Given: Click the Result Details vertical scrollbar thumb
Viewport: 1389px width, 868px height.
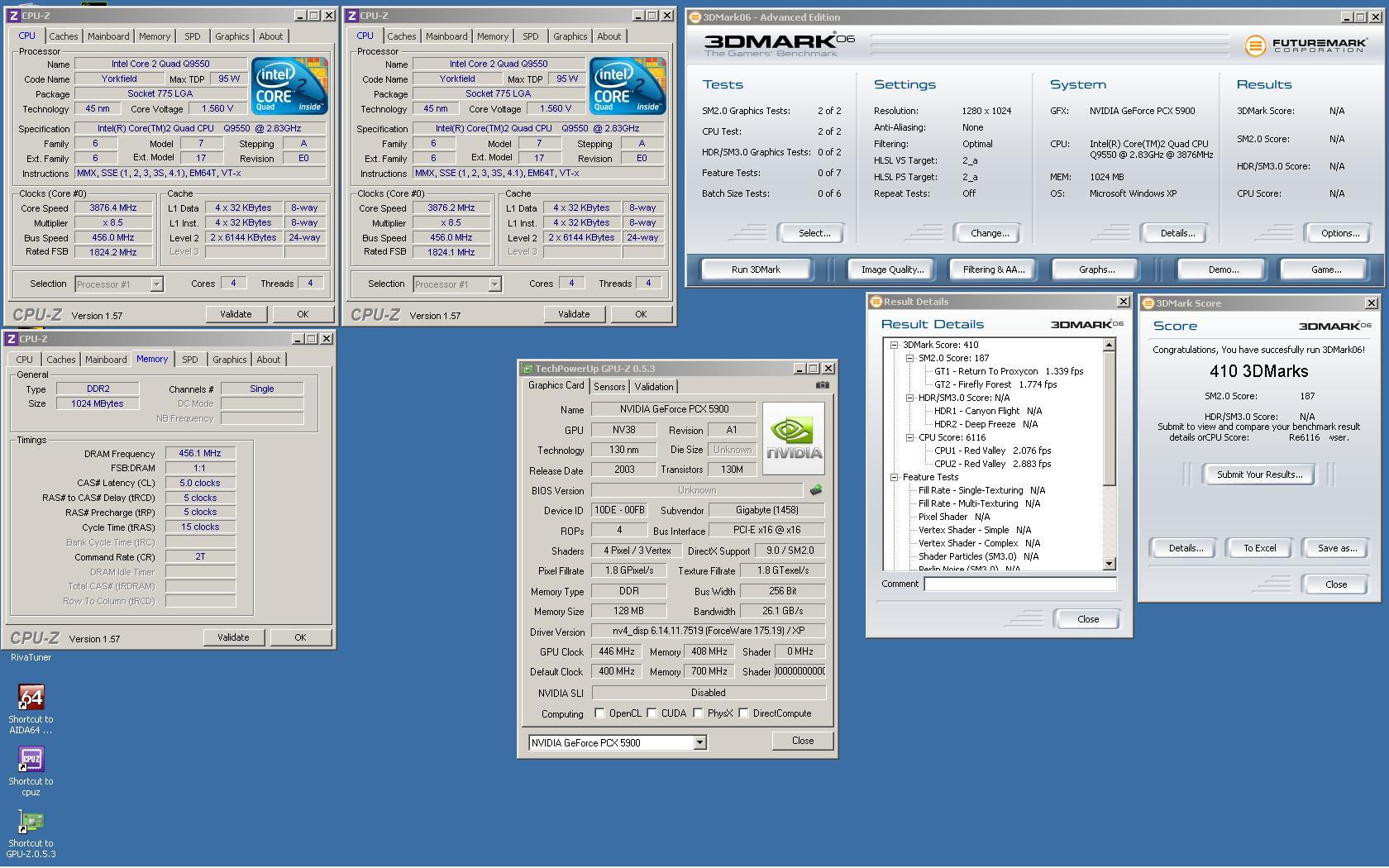Looking at the screenshot, I should (x=1109, y=419).
